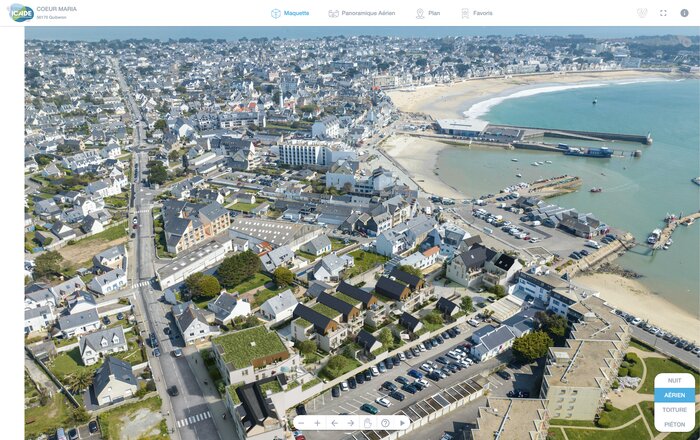The height and width of the screenshot is (440, 700).
Task: Select the hand pan tool
Action: click(368, 423)
